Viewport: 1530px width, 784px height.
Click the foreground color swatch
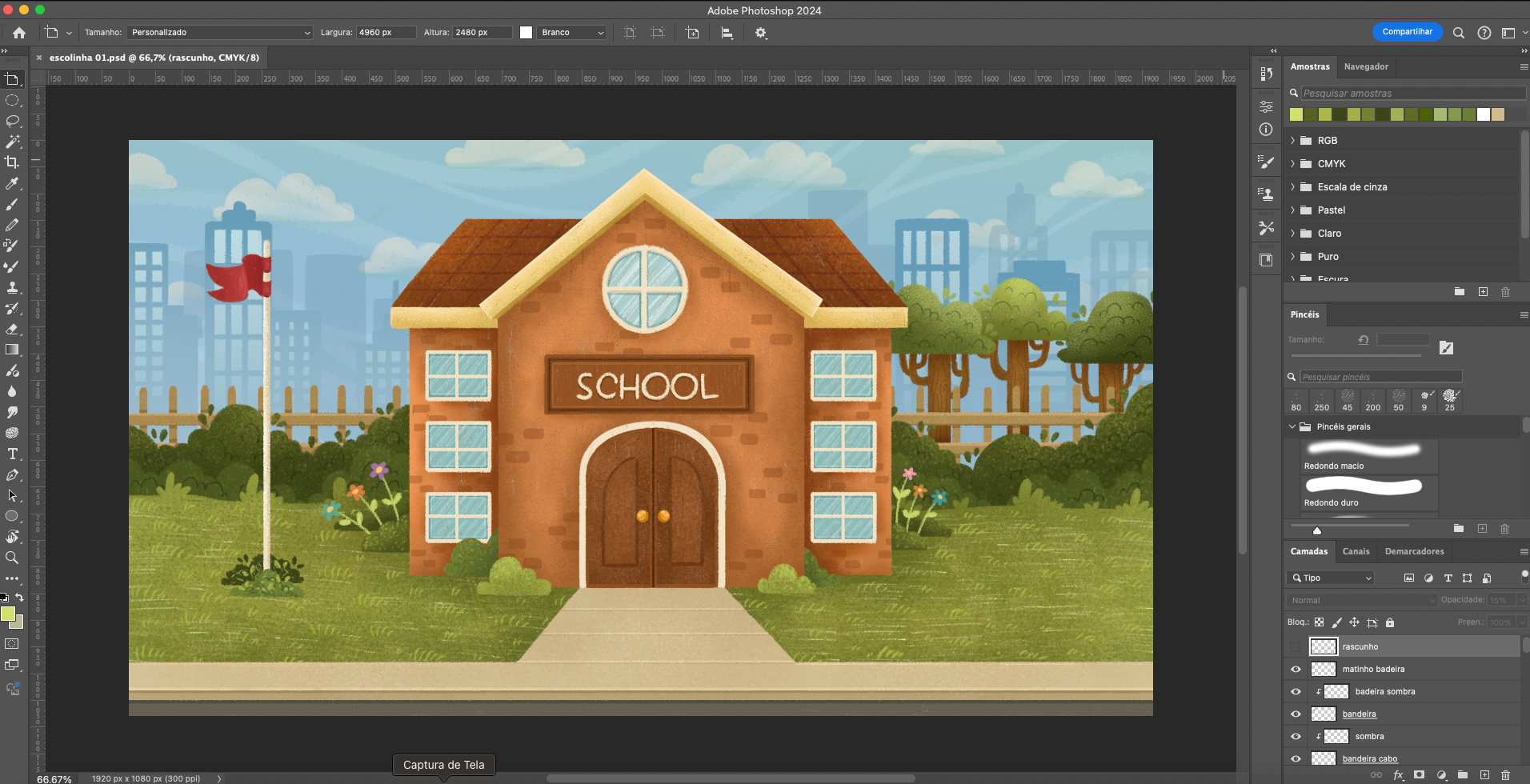8,614
